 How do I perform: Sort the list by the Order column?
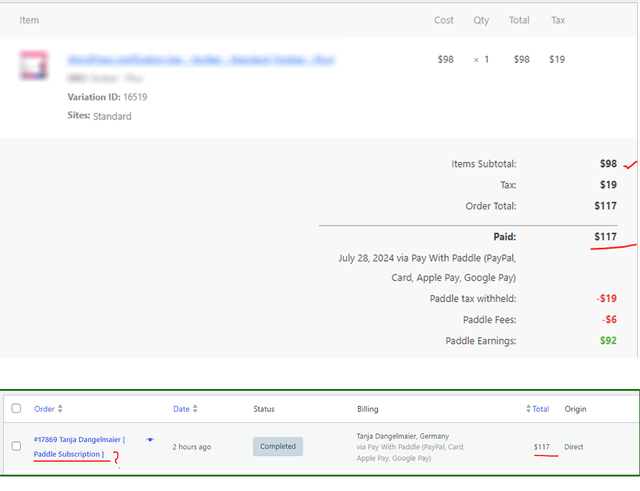tap(44, 409)
